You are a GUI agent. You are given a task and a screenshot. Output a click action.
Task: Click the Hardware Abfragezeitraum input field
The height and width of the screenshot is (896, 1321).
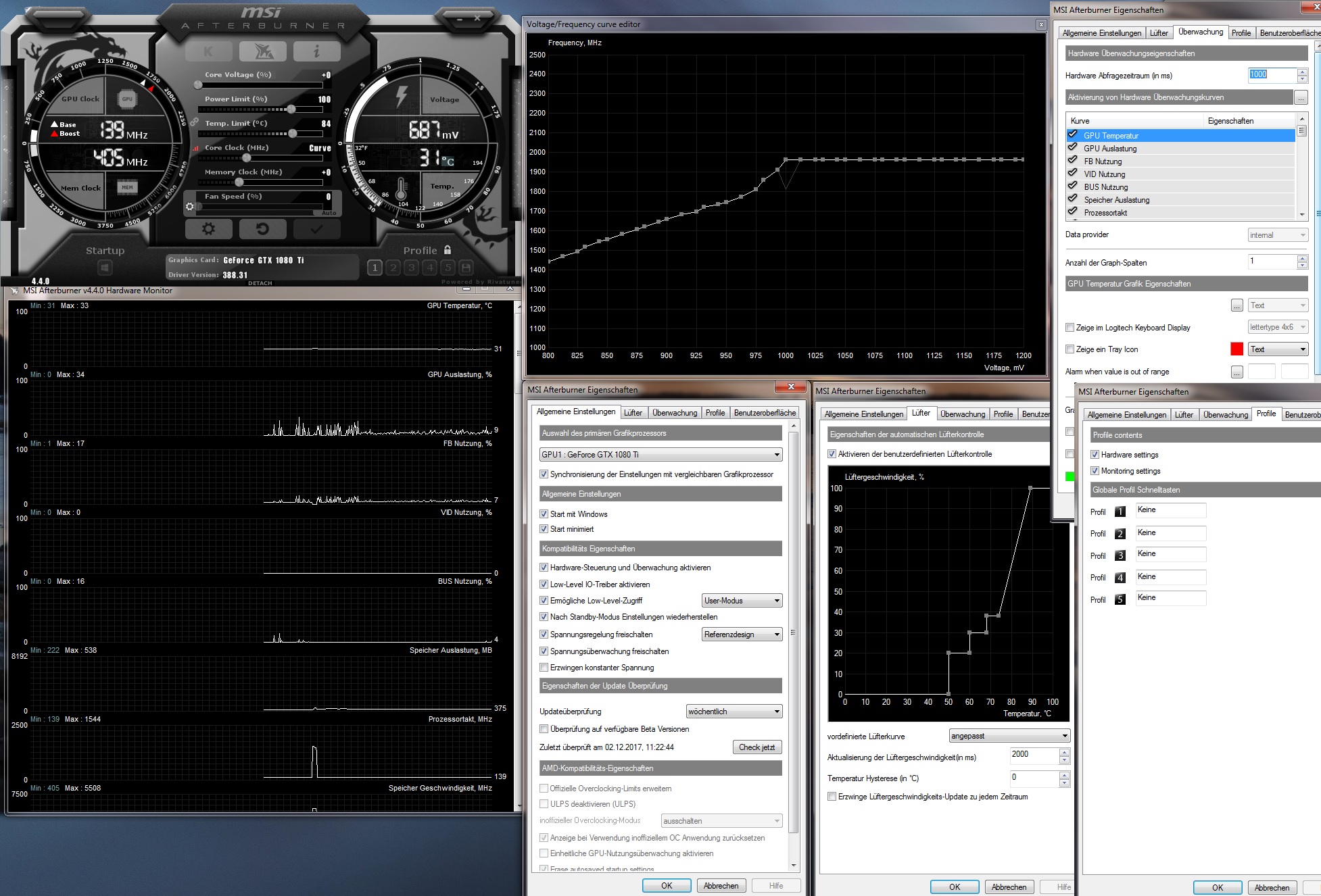[1271, 75]
